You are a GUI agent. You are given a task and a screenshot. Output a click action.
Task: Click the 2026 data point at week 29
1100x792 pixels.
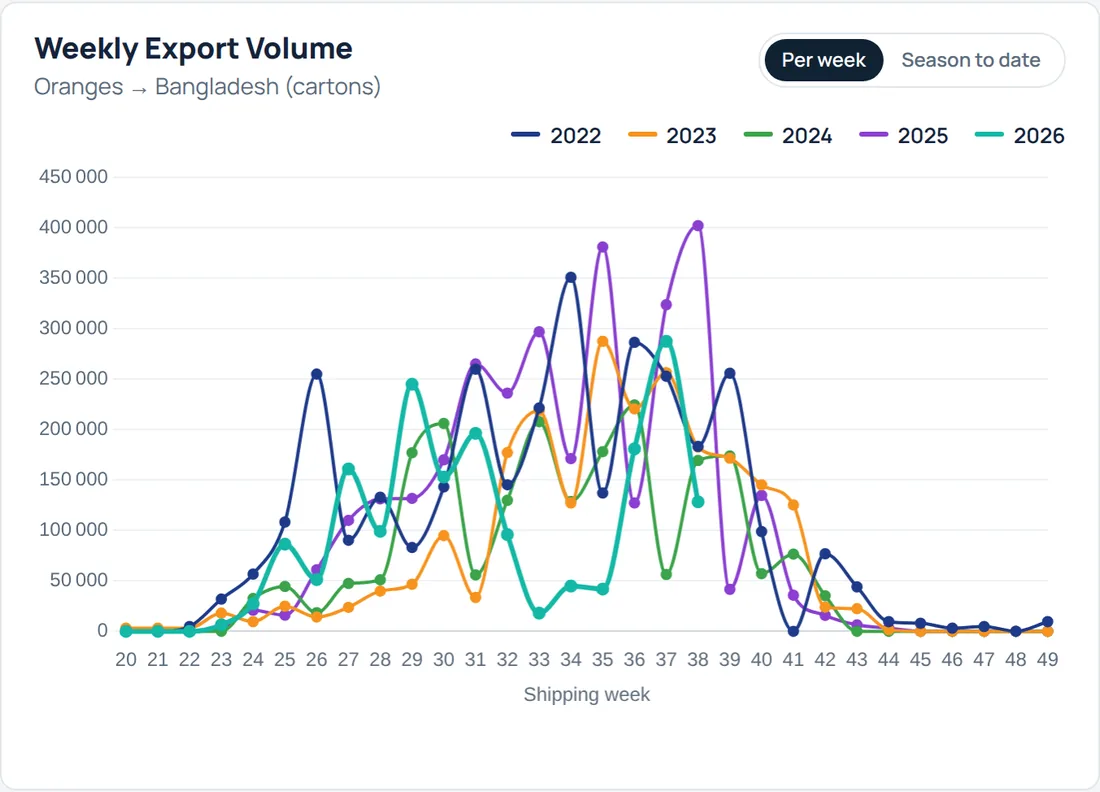tap(412, 384)
